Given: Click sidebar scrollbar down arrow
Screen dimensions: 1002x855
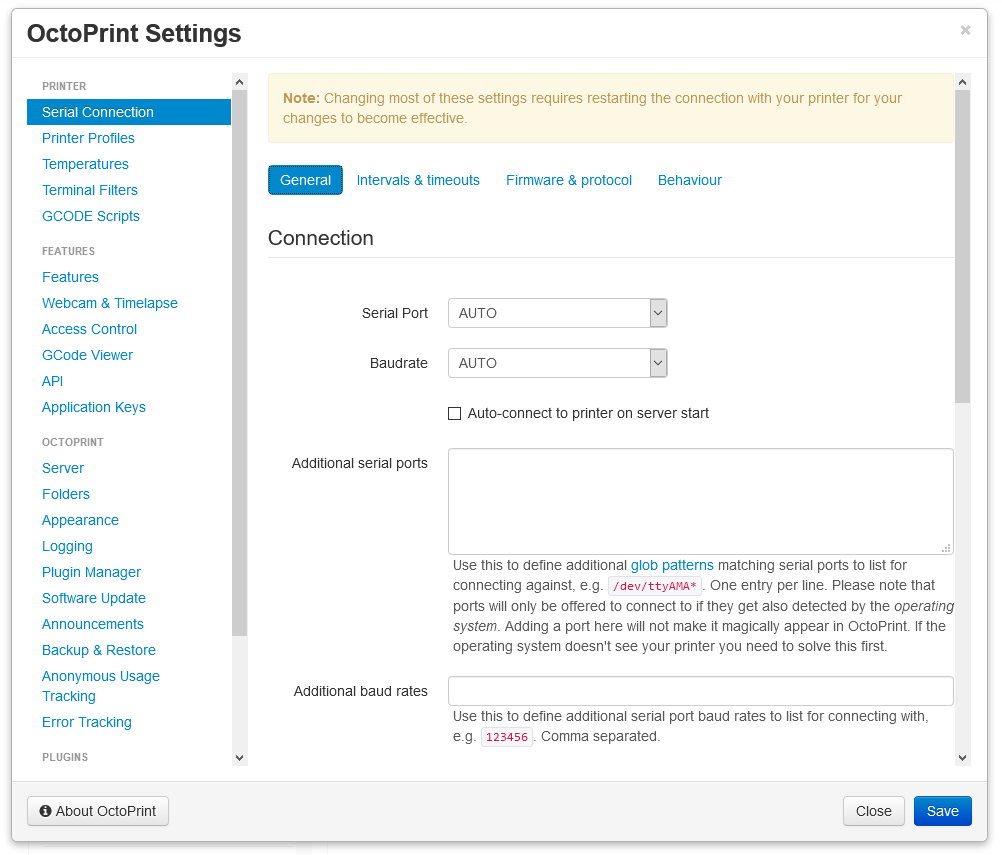Looking at the screenshot, I should coord(240,758).
